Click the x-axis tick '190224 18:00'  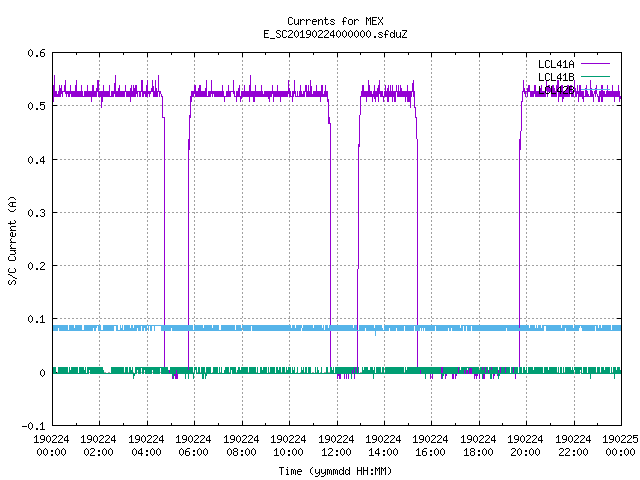point(478,446)
